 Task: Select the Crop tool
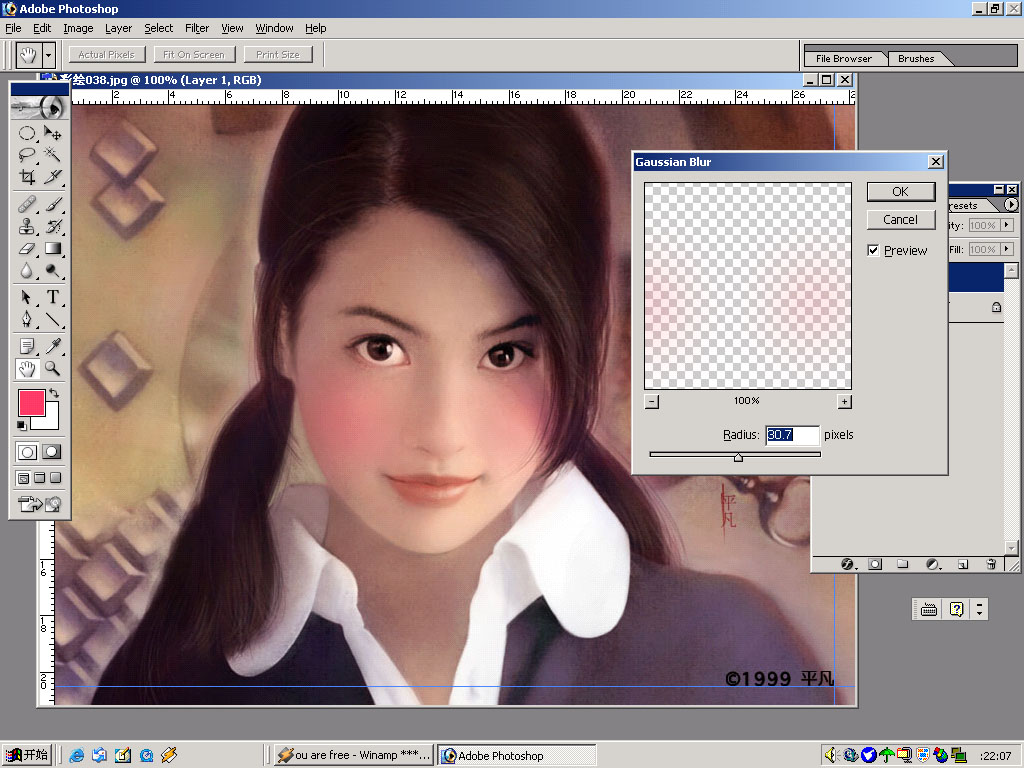27,176
